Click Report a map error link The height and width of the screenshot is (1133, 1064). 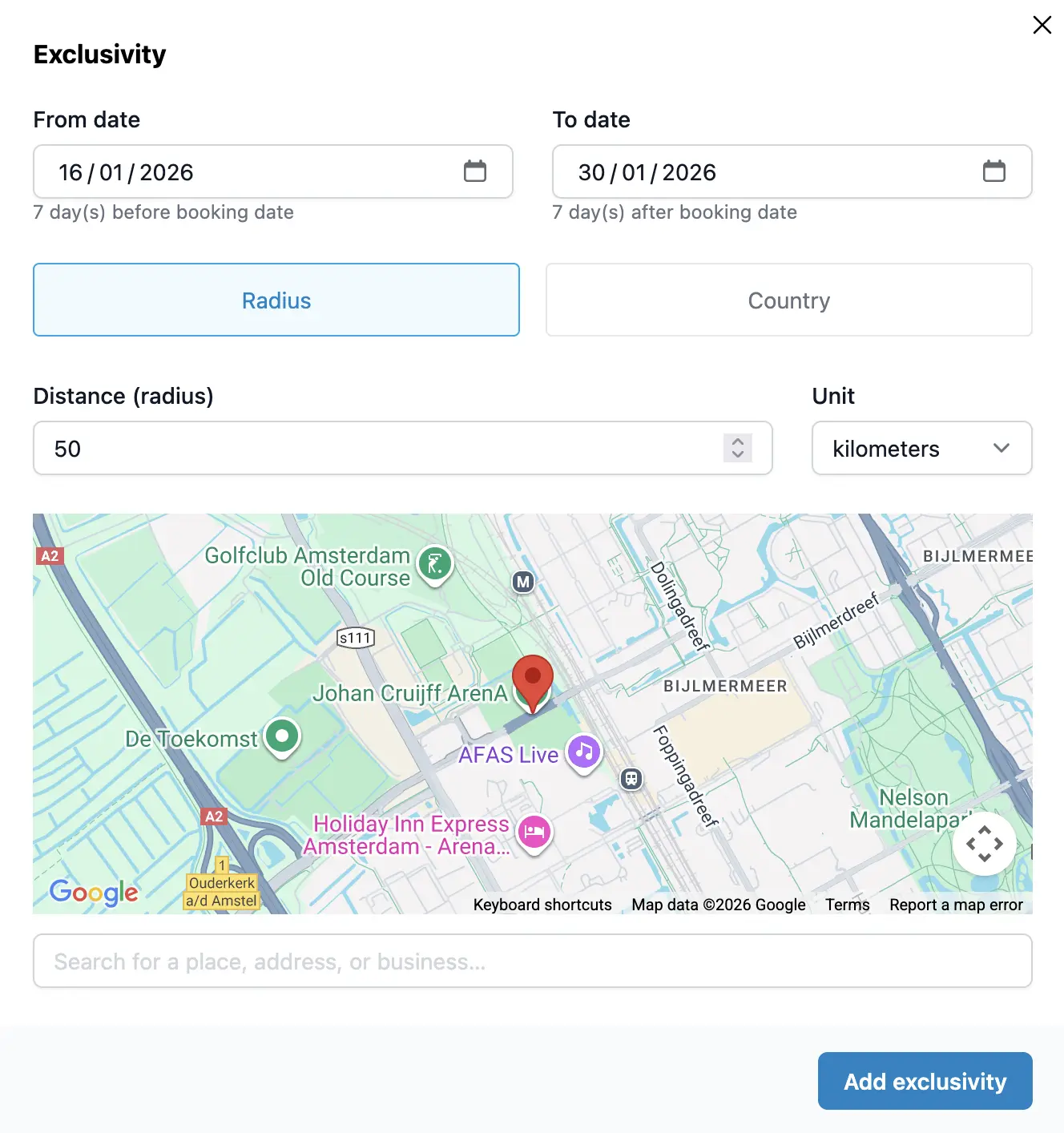[956, 905]
